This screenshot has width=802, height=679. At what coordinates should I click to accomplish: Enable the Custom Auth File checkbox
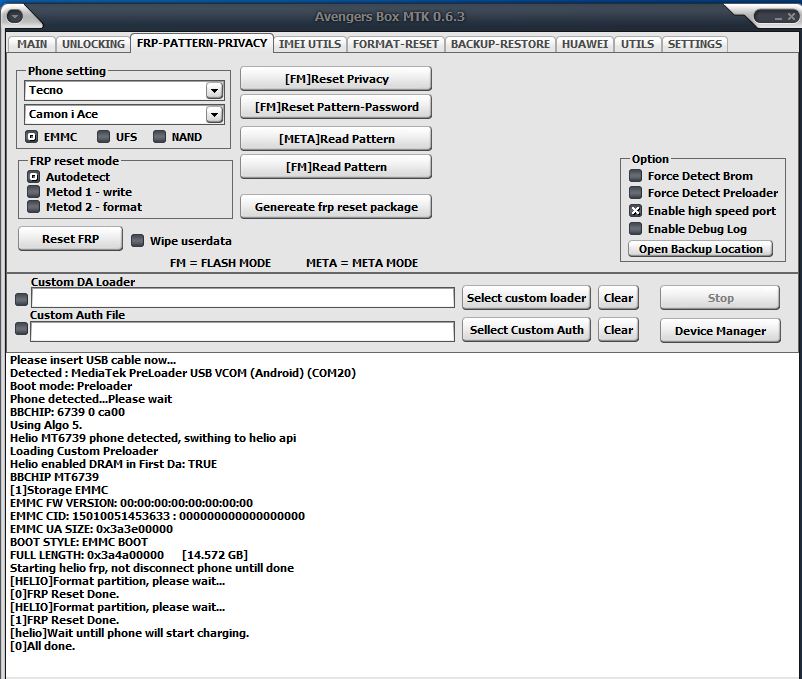click(21, 328)
